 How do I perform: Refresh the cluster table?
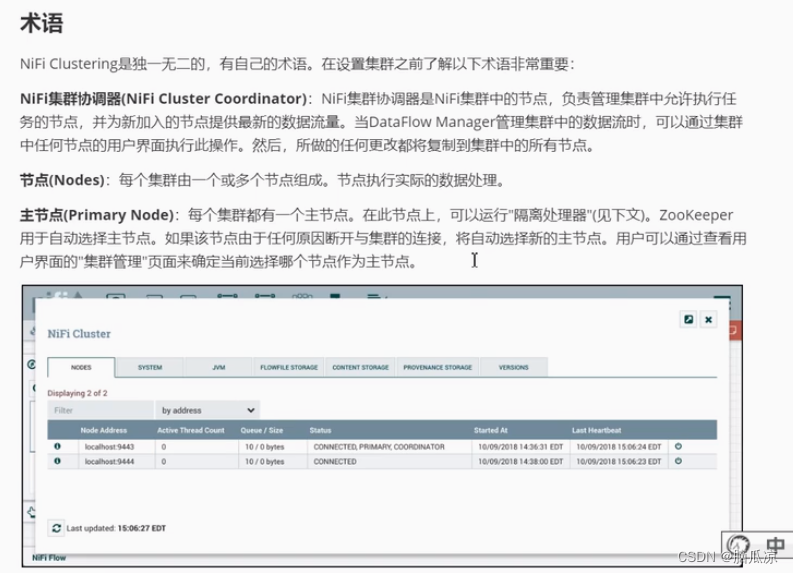(56, 528)
